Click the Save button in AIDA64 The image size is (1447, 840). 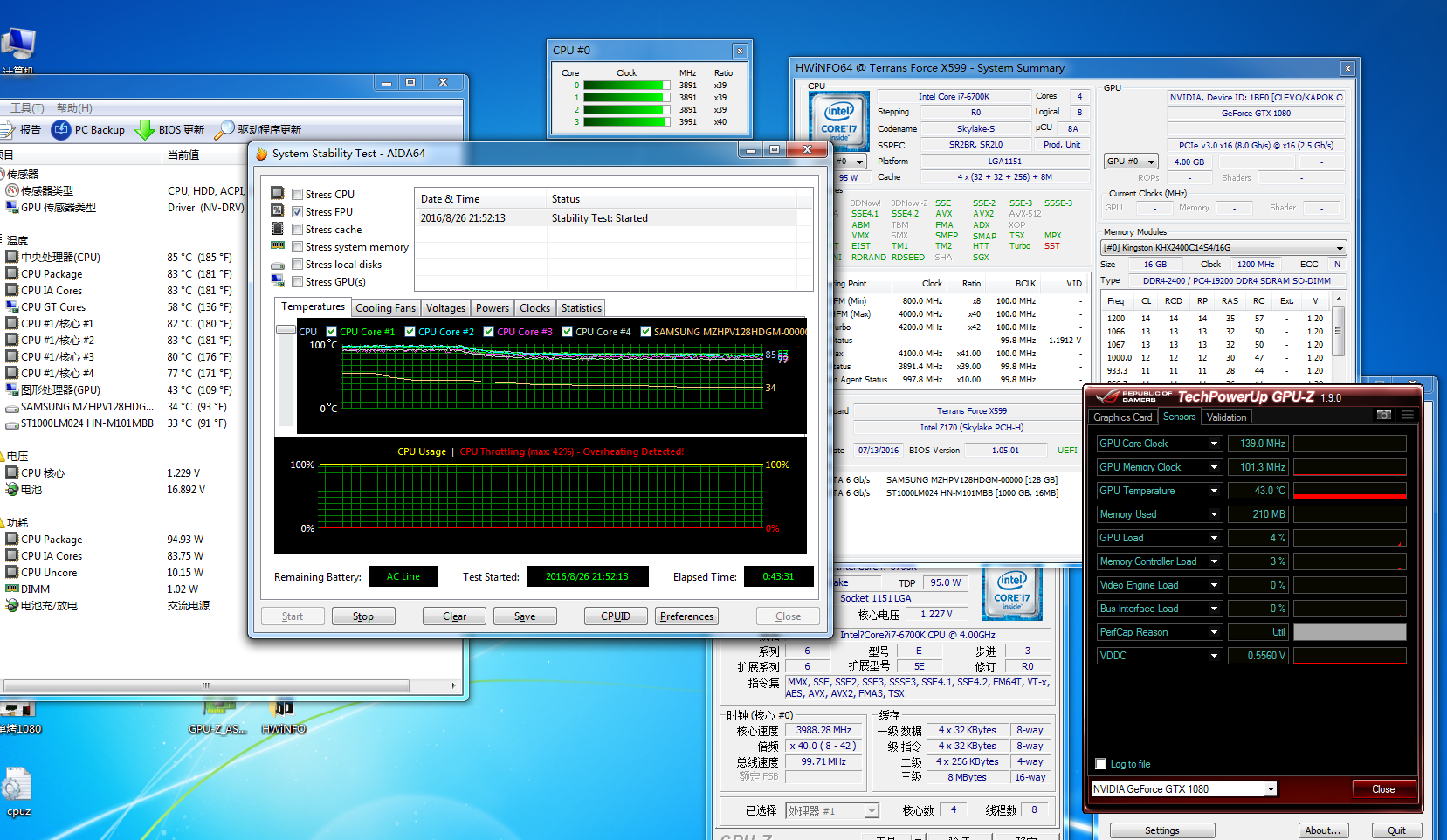(525, 616)
